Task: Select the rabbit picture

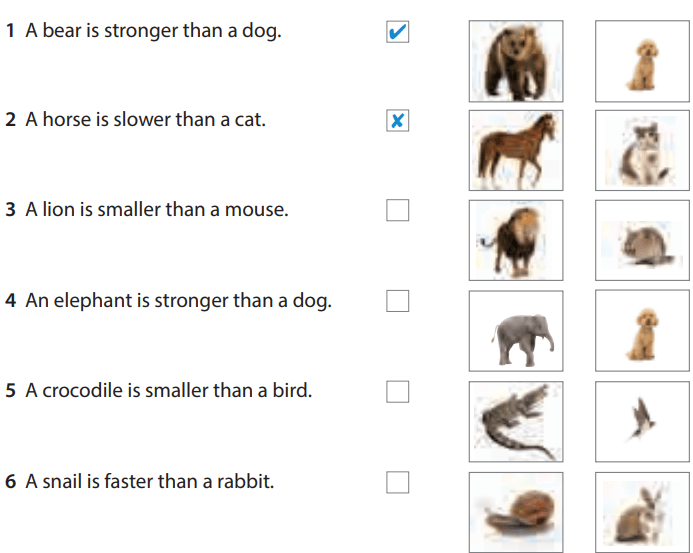Action: click(641, 512)
